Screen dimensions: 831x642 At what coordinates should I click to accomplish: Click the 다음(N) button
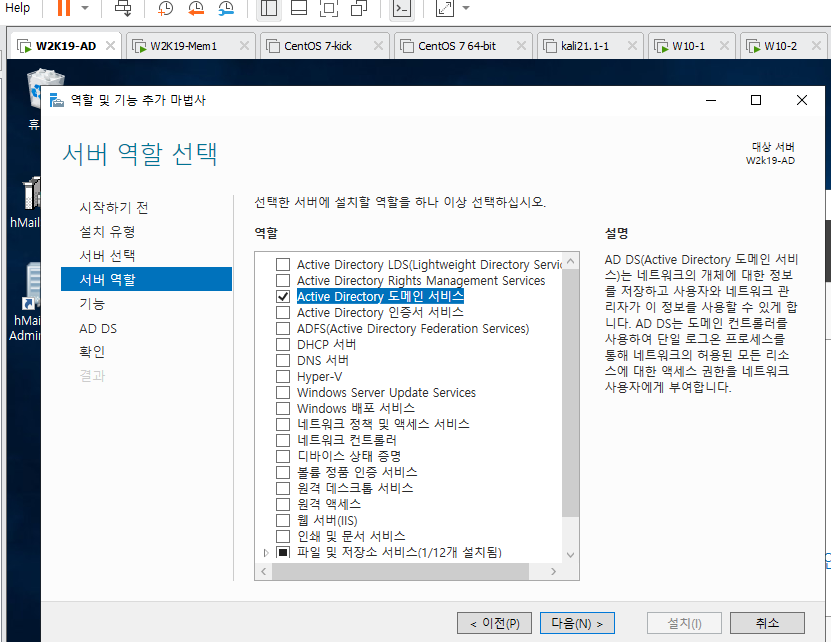click(577, 623)
